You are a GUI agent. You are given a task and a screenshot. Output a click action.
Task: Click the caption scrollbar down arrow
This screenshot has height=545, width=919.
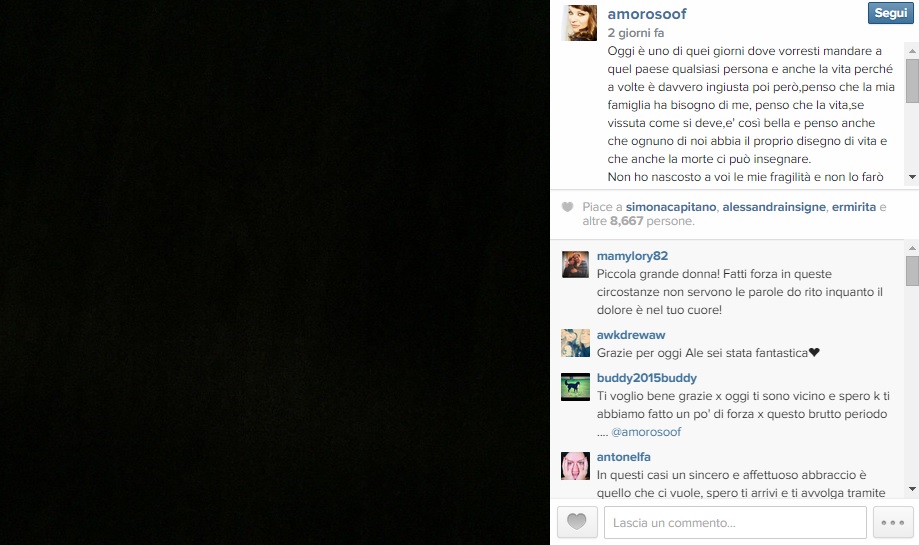pyautogui.click(x=912, y=177)
